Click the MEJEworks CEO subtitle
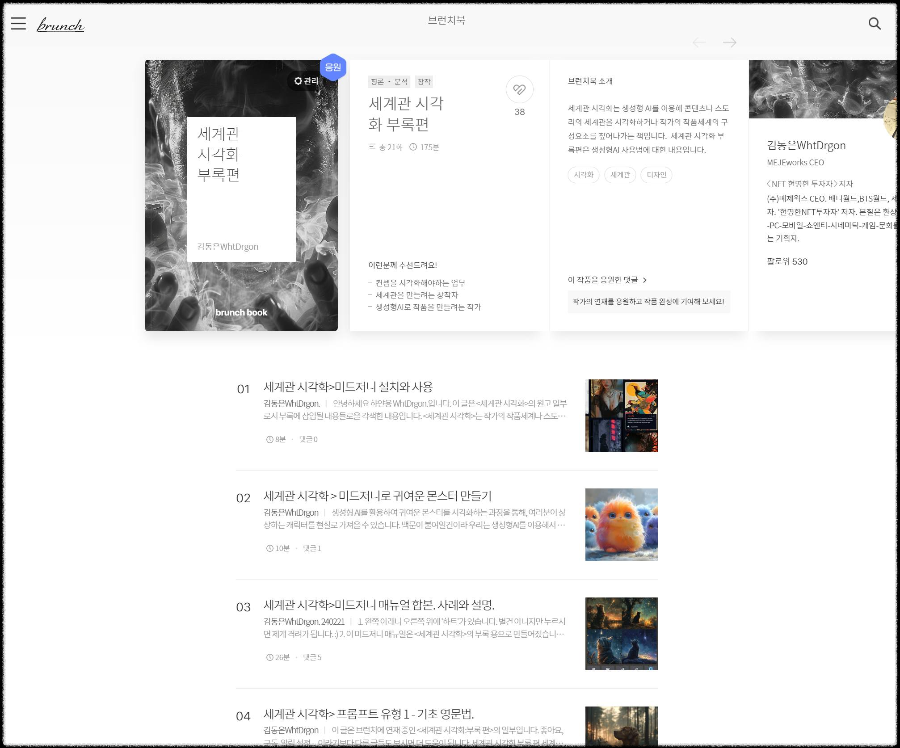900x748 pixels. pyautogui.click(x=795, y=162)
